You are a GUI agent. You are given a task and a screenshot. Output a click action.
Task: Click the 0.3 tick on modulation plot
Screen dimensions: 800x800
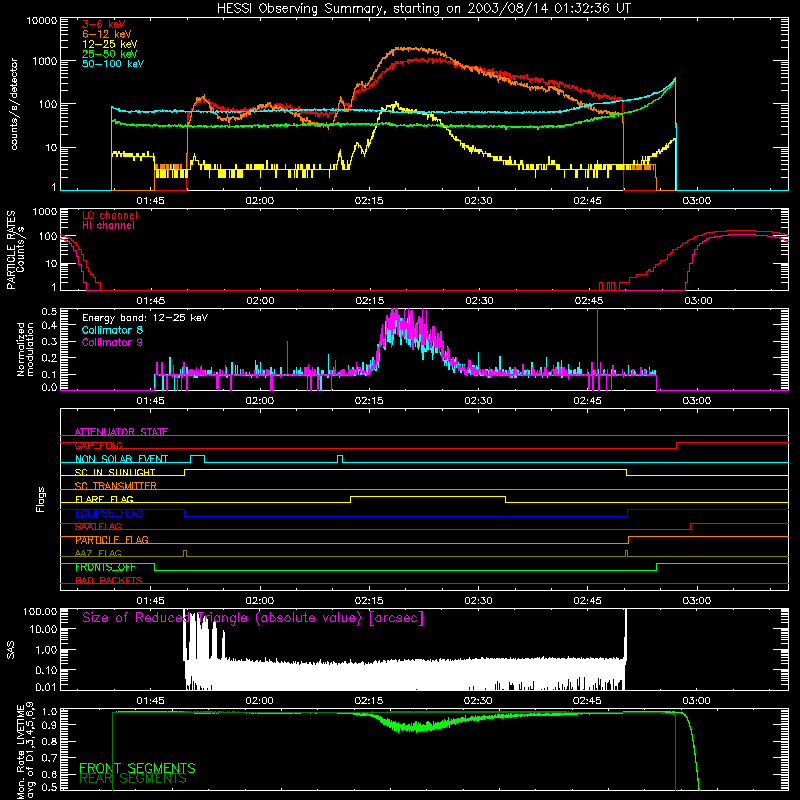49,341
